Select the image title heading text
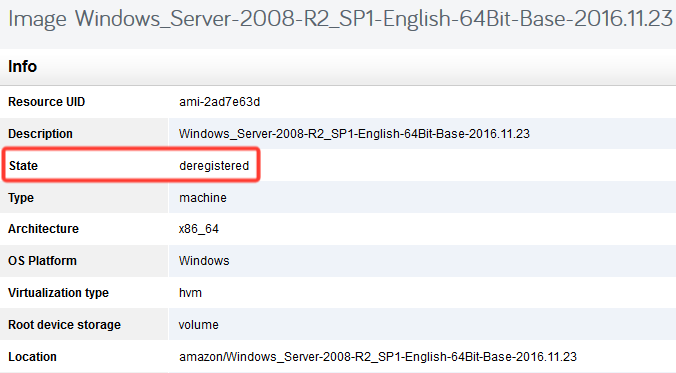Screen dimensions: 676x373 pos(340,19)
